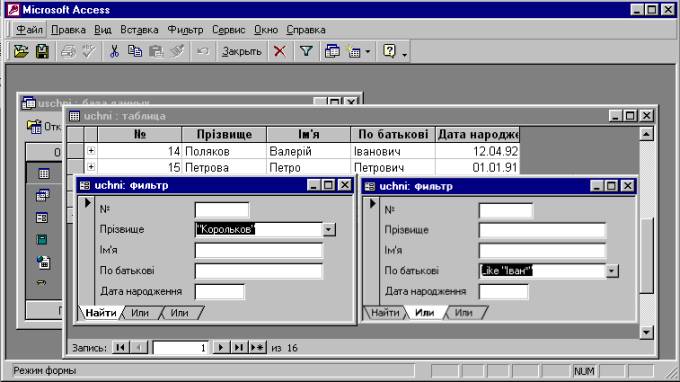
Task: Click the Save as Query disk icon
Action: [x=42, y=51]
